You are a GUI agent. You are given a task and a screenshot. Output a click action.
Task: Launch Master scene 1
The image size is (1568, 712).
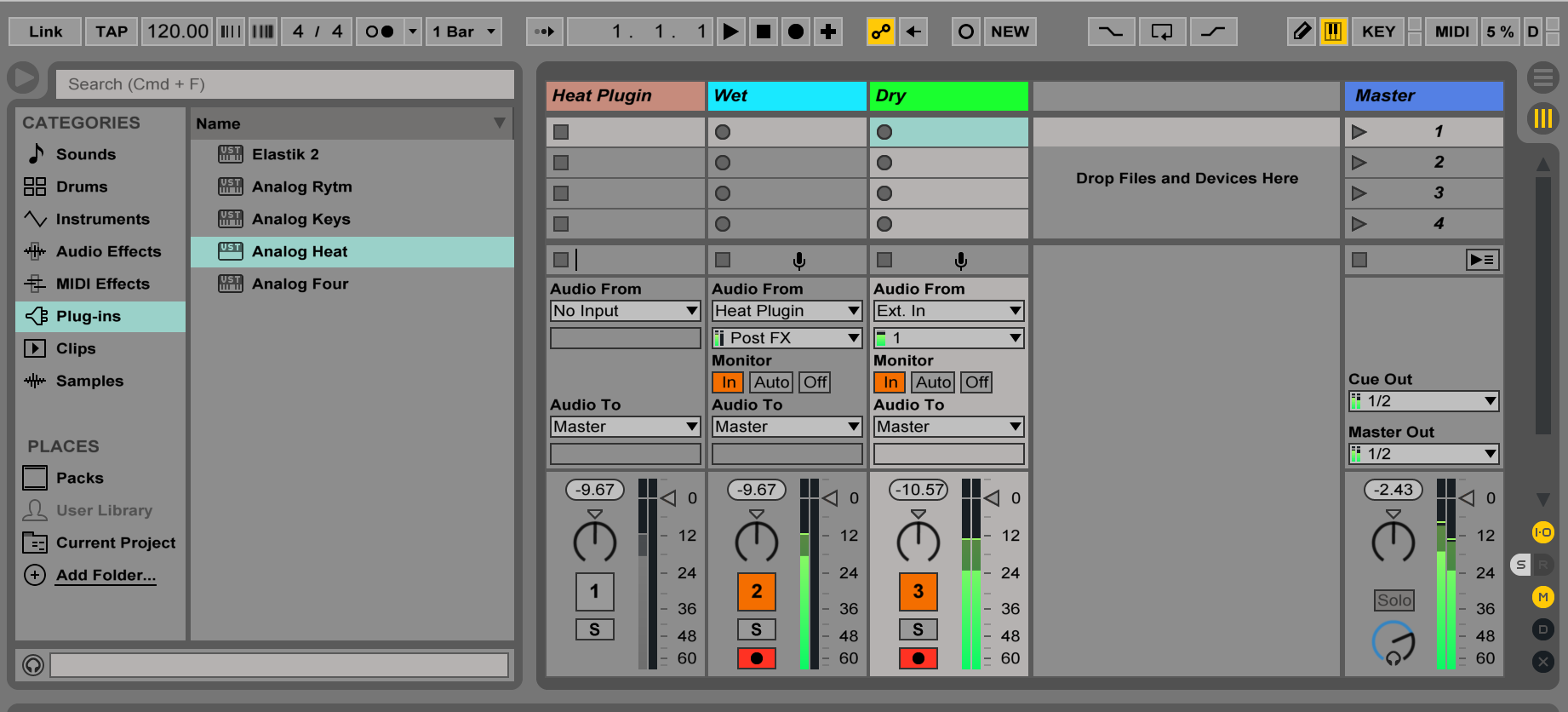1359,132
